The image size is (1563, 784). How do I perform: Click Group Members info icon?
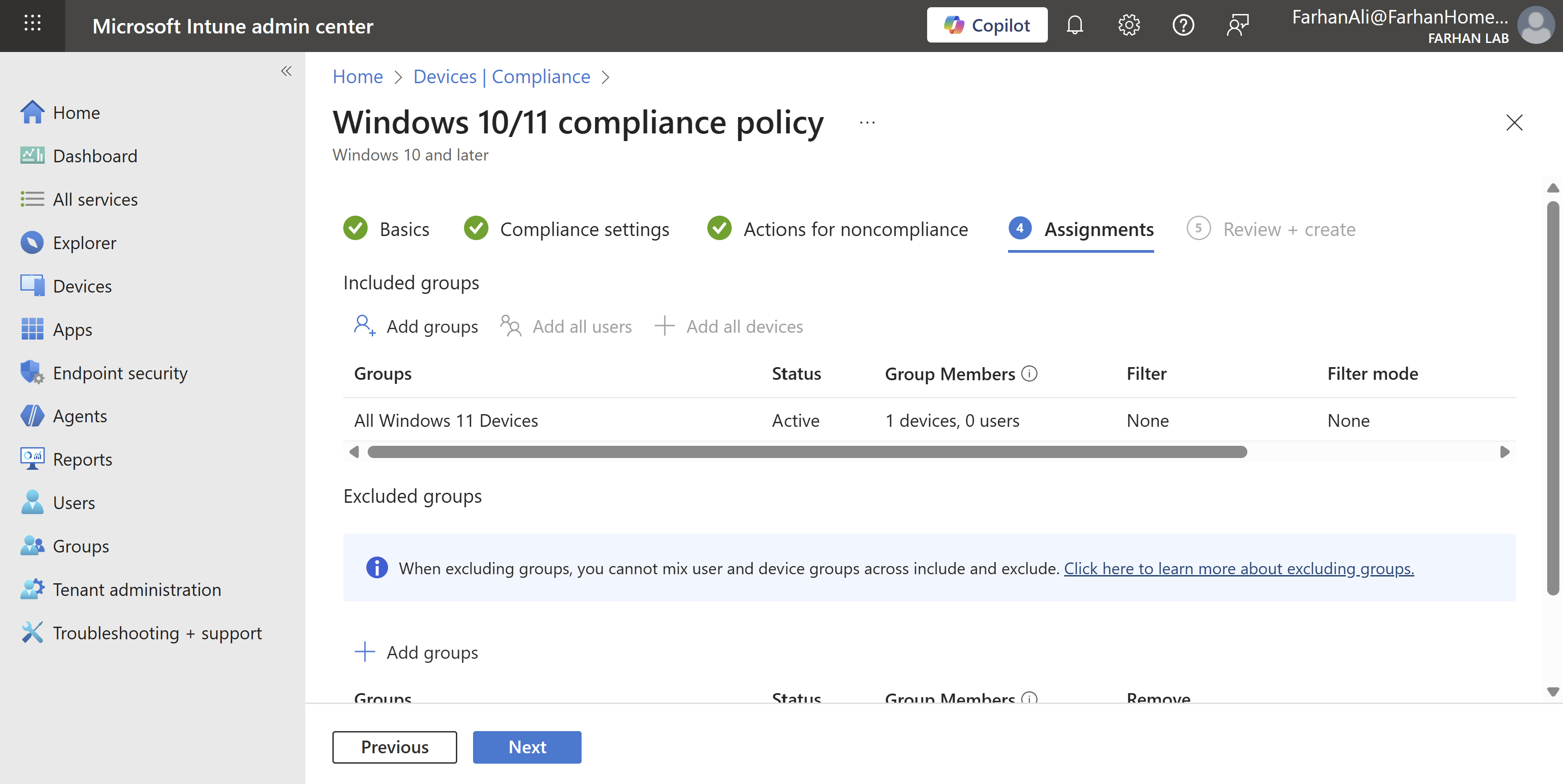tap(1029, 373)
